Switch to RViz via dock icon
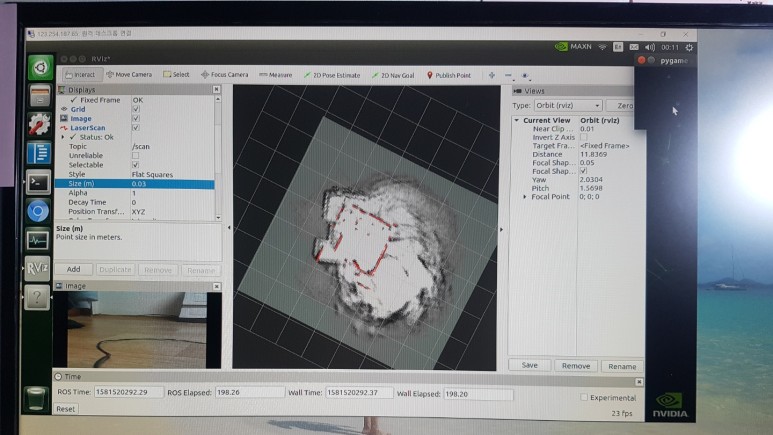This screenshot has width=773, height=435. pos(37,268)
